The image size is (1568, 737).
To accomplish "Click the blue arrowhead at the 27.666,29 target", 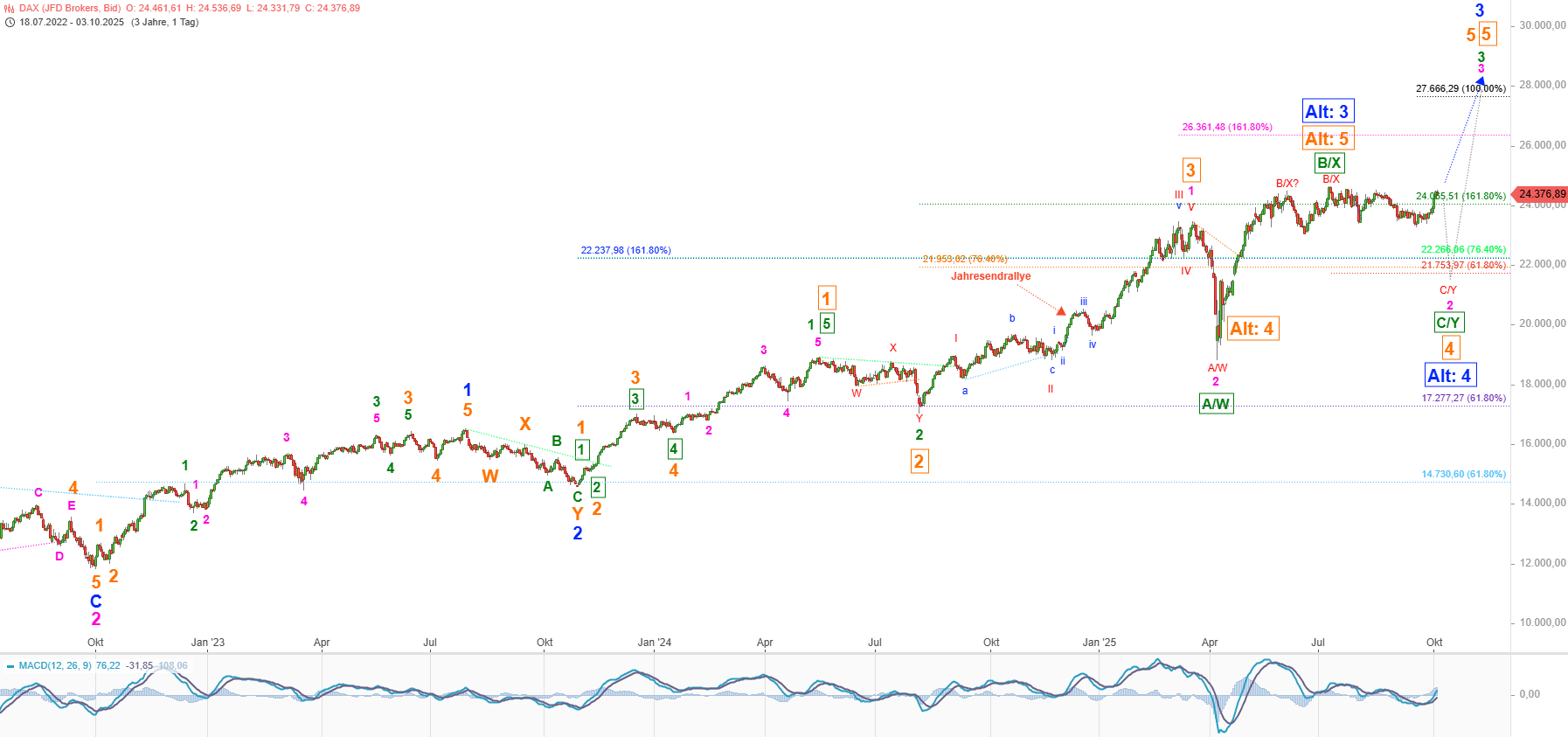I will [1479, 81].
